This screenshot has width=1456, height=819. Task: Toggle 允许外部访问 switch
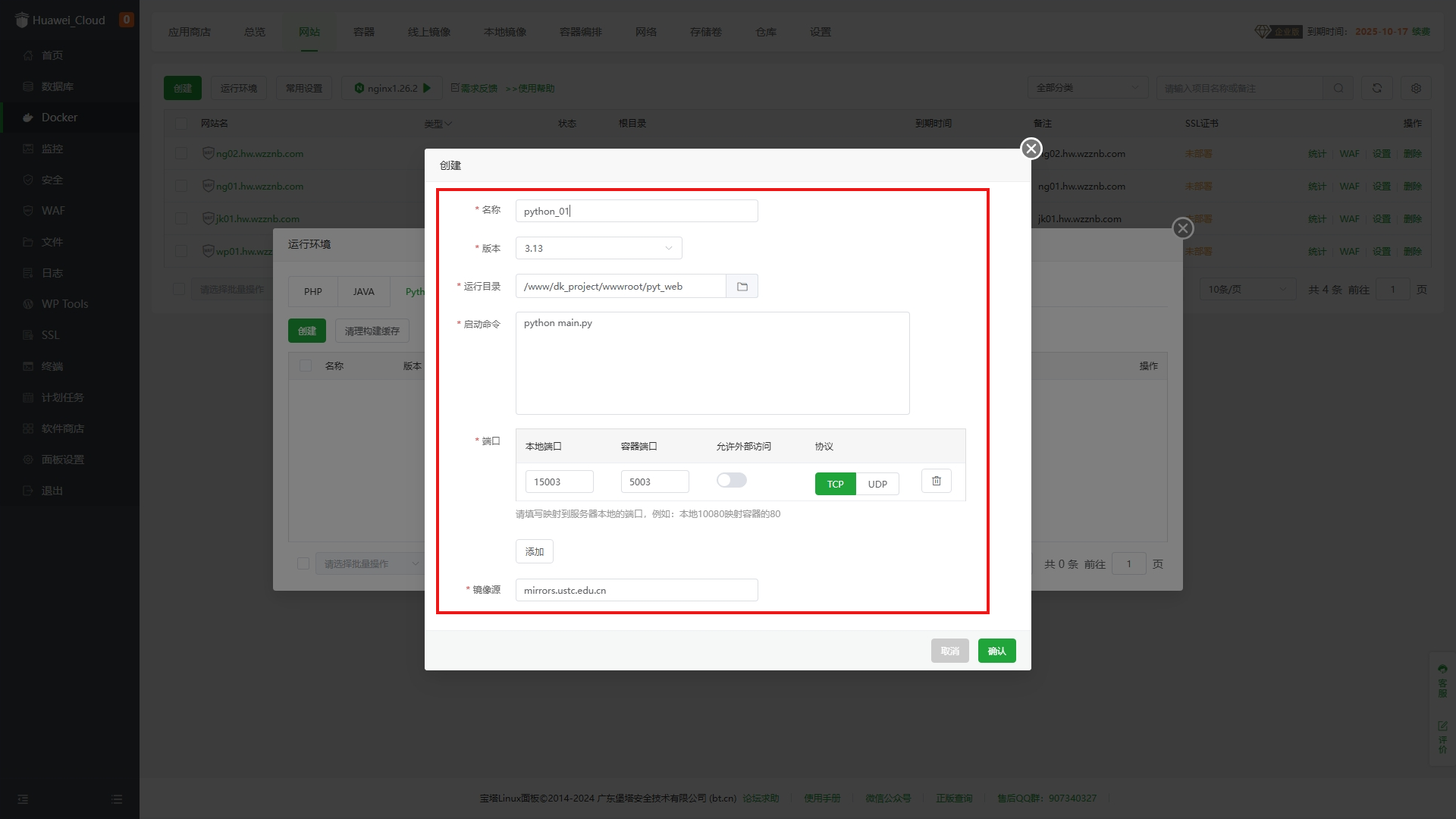732,480
